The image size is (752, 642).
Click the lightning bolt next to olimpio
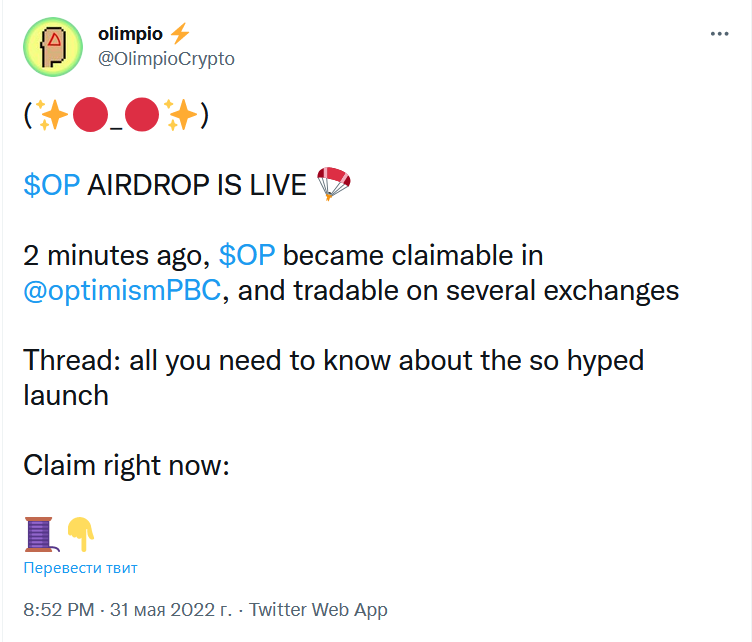click(179, 34)
